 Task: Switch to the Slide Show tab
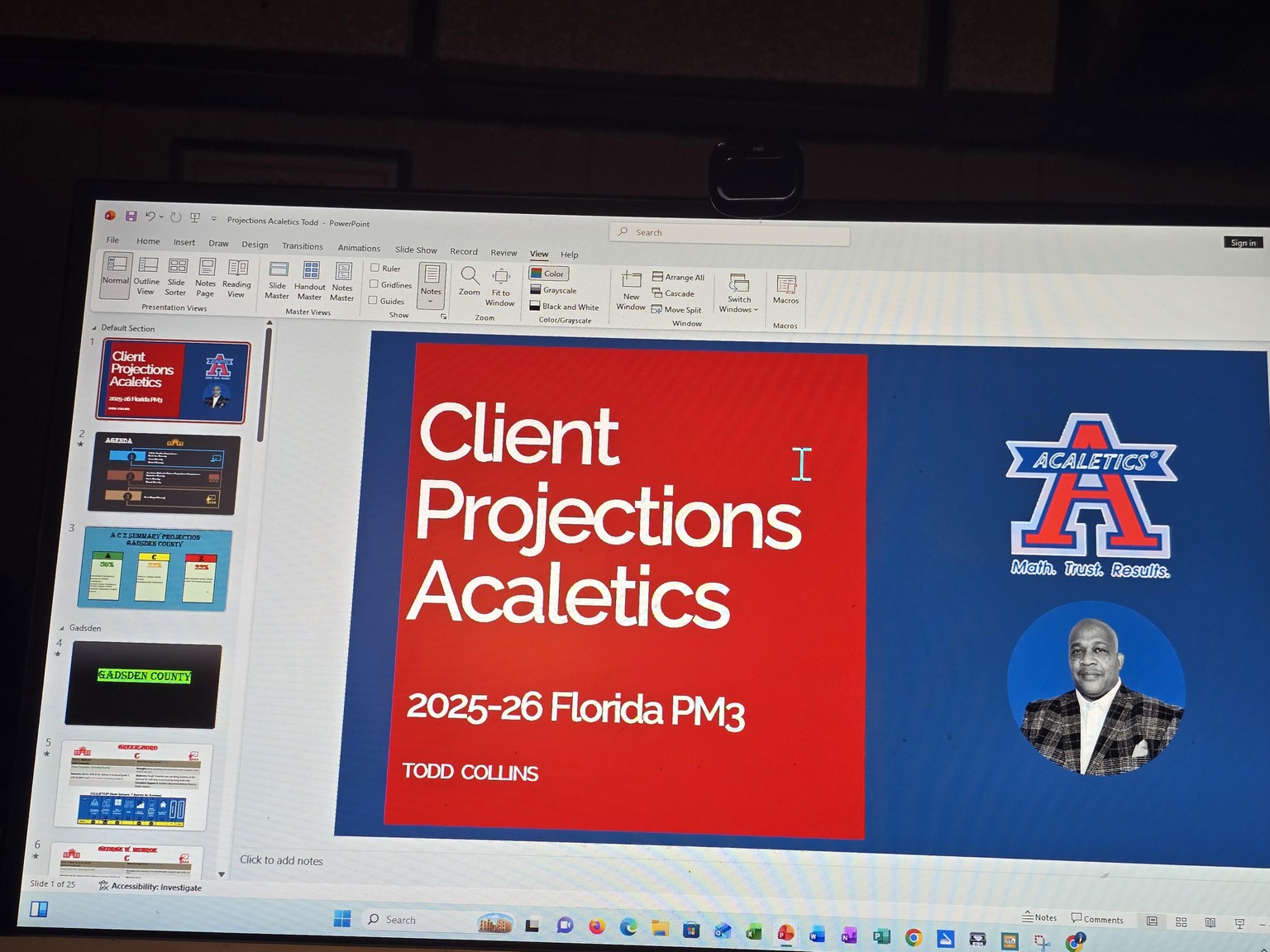click(x=416, y=250)
